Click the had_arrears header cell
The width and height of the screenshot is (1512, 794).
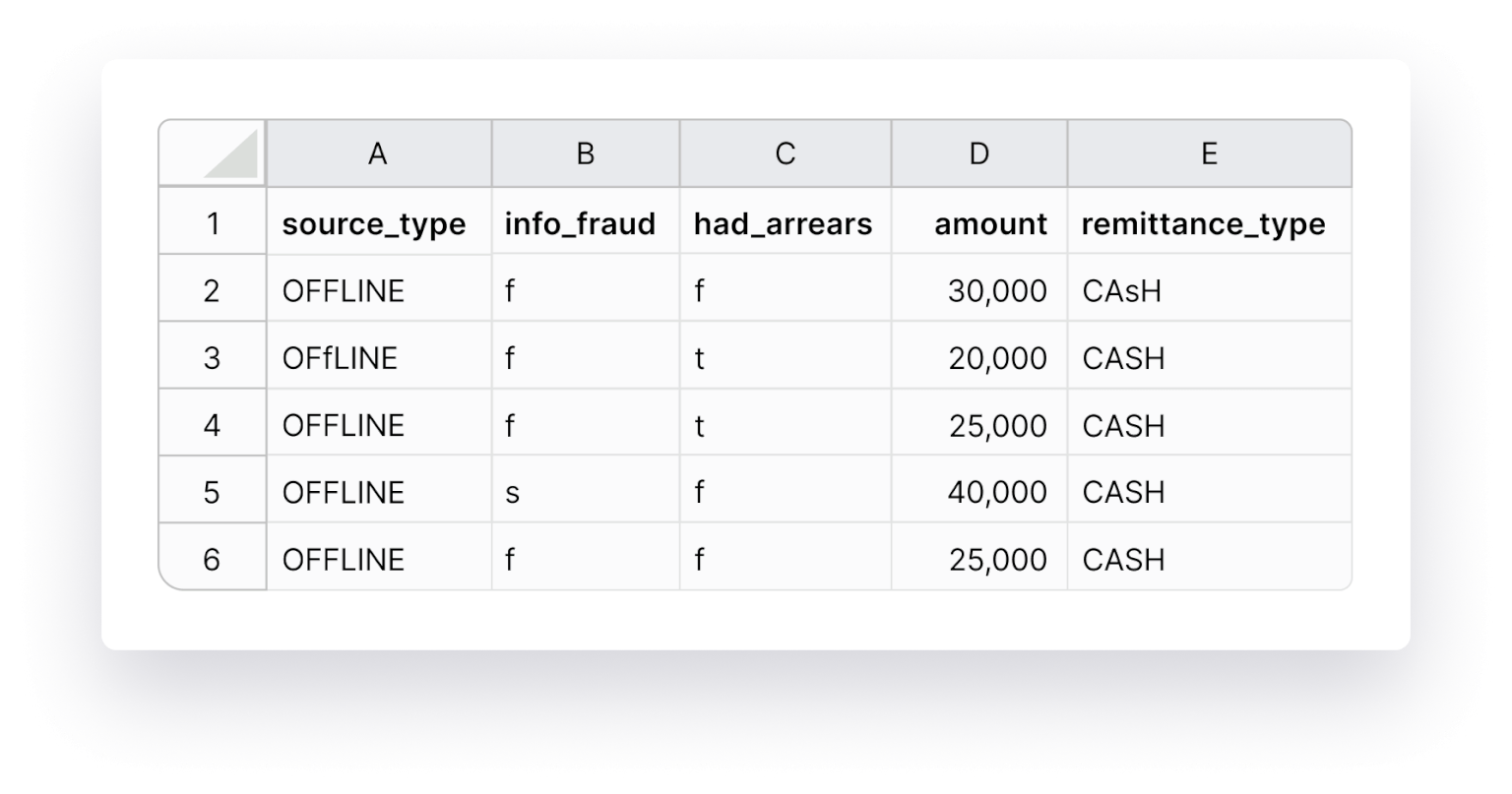[x=785, y=223]
